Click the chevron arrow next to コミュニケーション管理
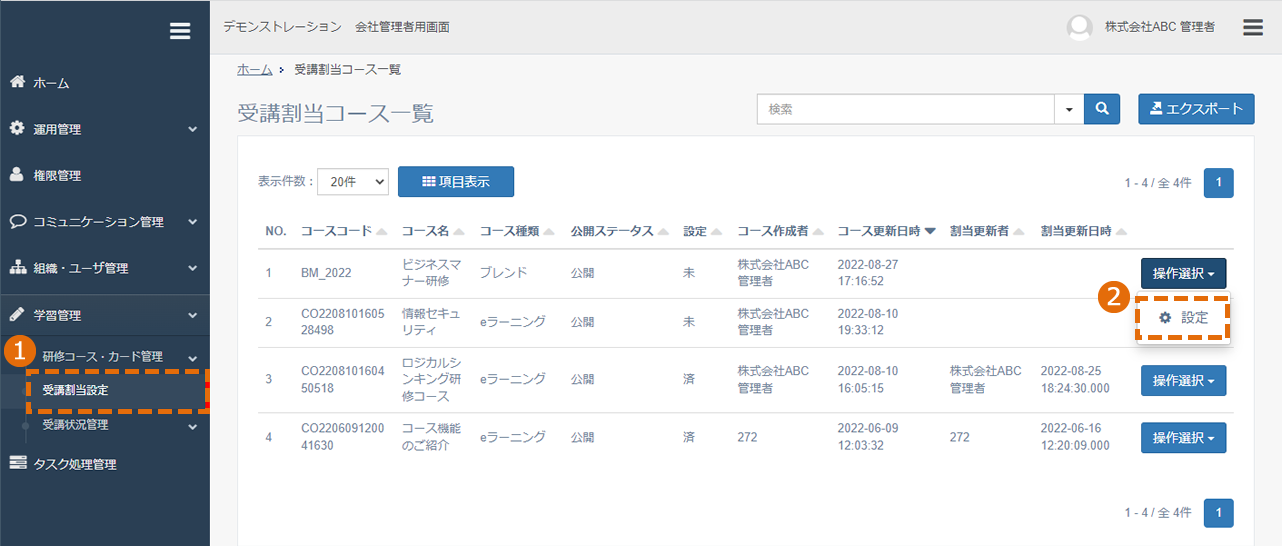Screen dimensions: 1282x546 pyautogui.click(x=192, y=222)
